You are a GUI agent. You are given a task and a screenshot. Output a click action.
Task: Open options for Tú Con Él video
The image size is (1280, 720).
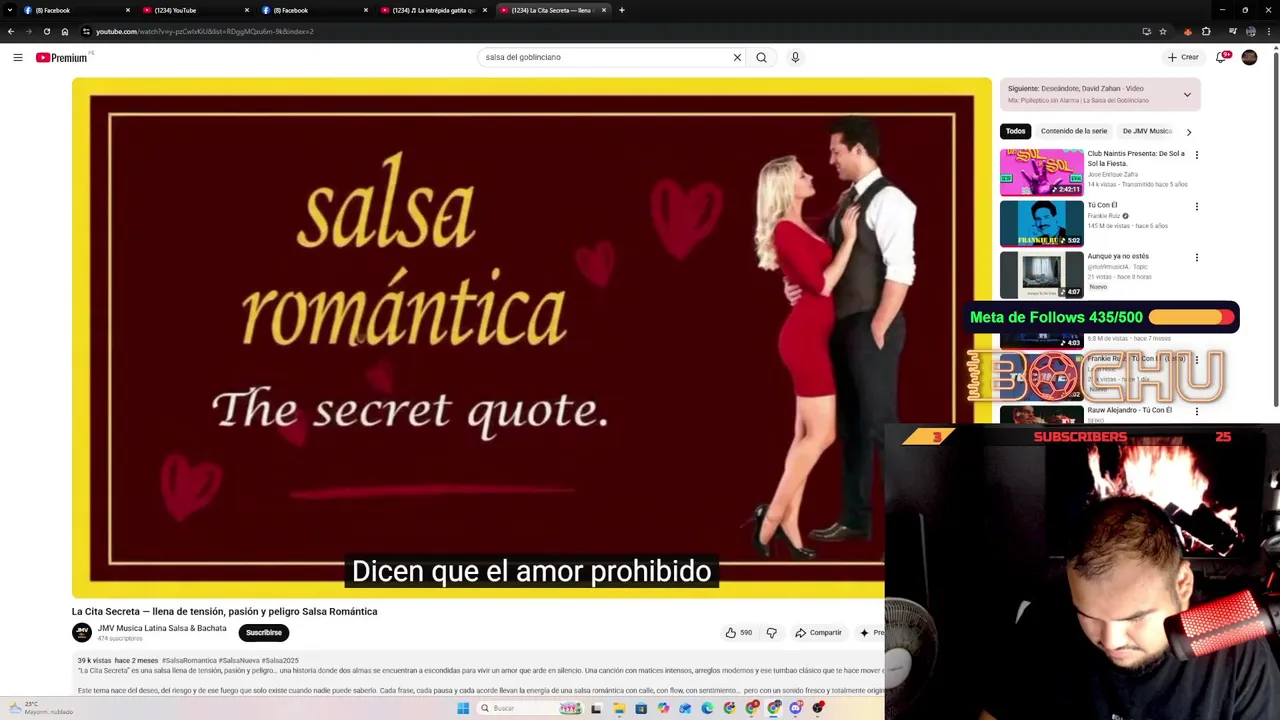point(1196,206)
